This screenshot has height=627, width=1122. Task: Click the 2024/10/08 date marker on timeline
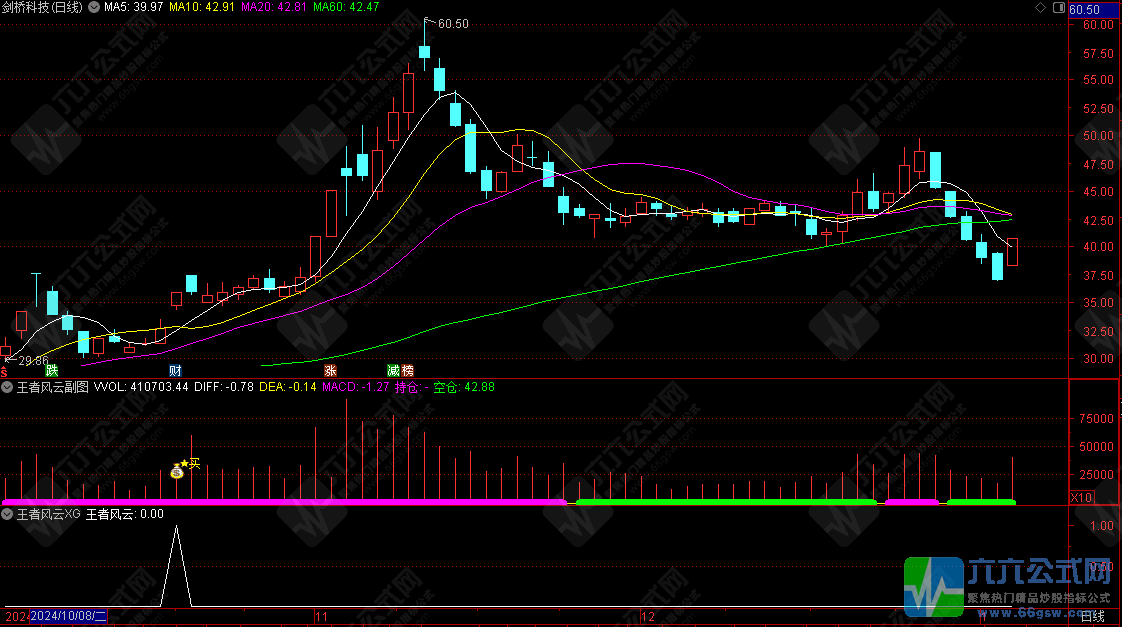68,616
